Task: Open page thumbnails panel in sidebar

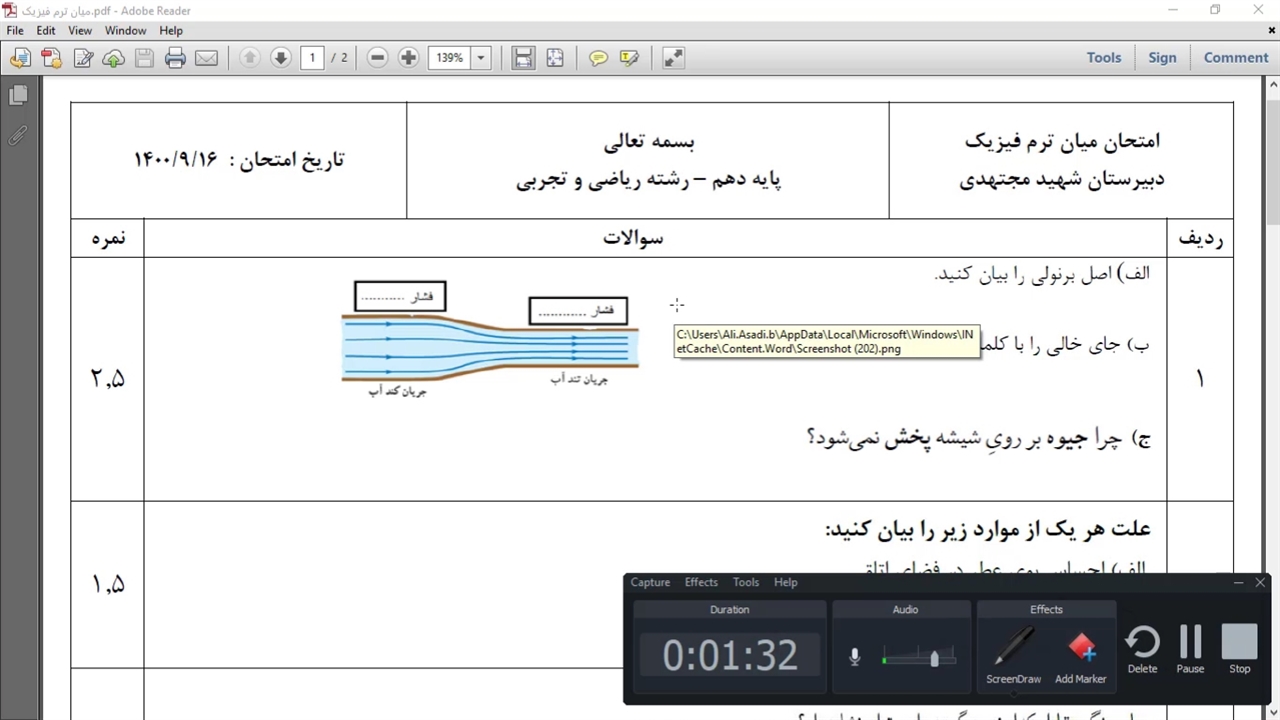Action: point(17,96)
